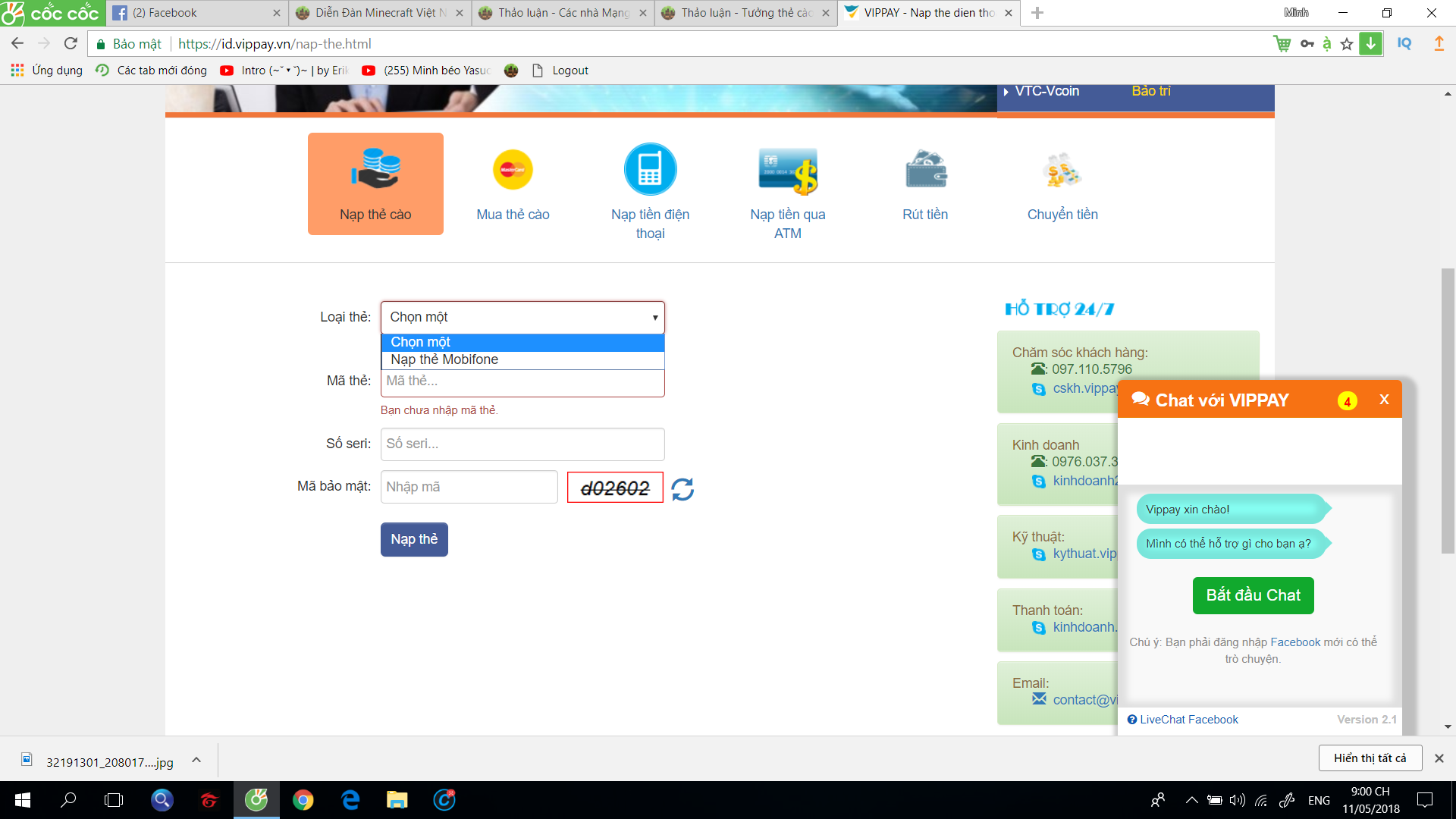Open Mua thẻ cào section icon
This screenshot has width=1456, height=819.
[513, 170]
